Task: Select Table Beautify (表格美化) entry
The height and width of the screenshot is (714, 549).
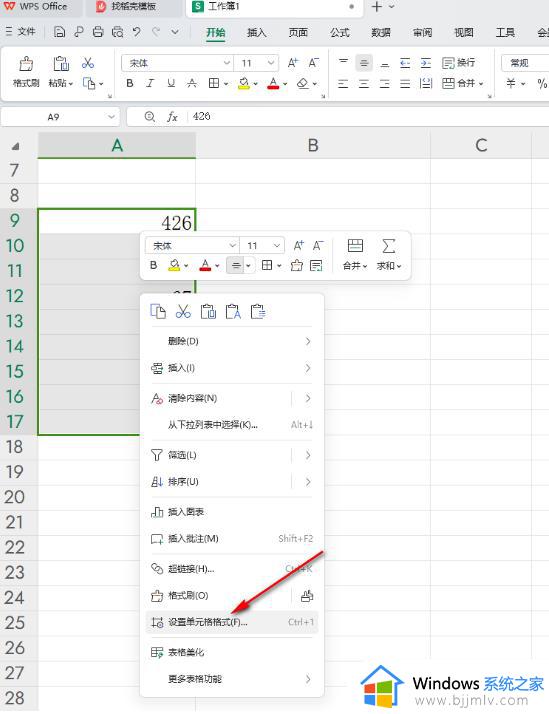Action: point(232,652)
